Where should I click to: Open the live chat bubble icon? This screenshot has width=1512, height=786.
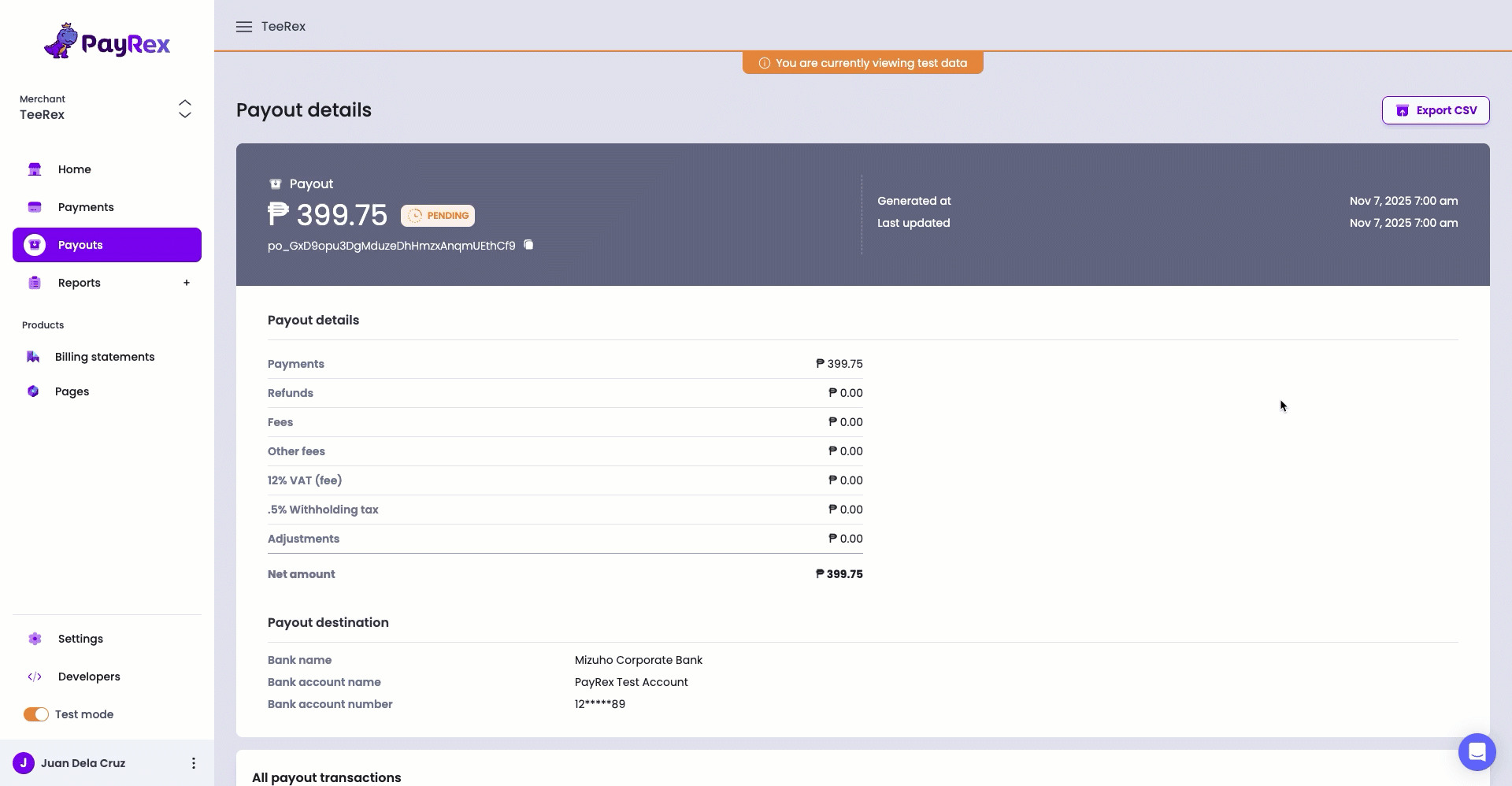point(1477,752)
